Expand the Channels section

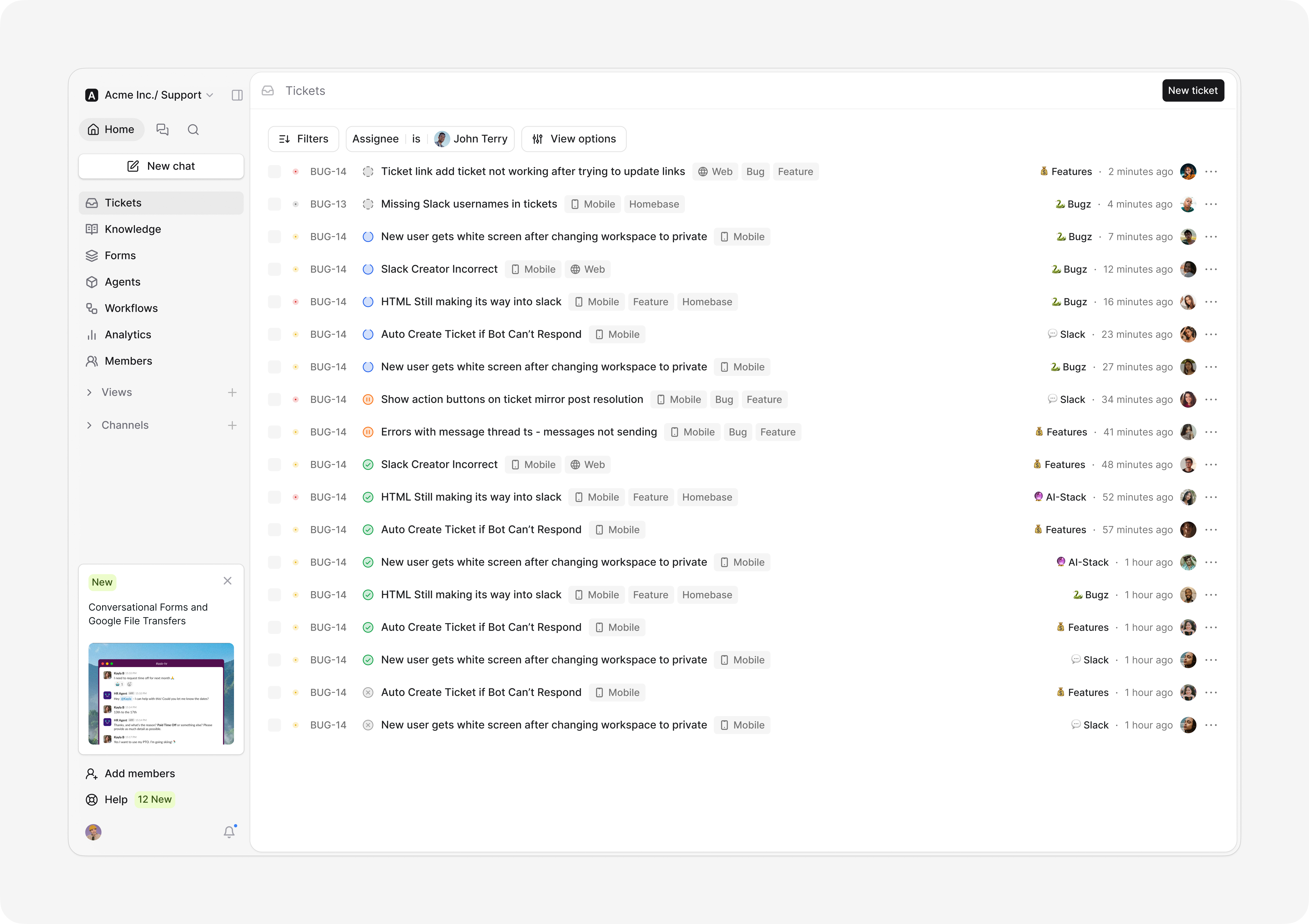89,425
